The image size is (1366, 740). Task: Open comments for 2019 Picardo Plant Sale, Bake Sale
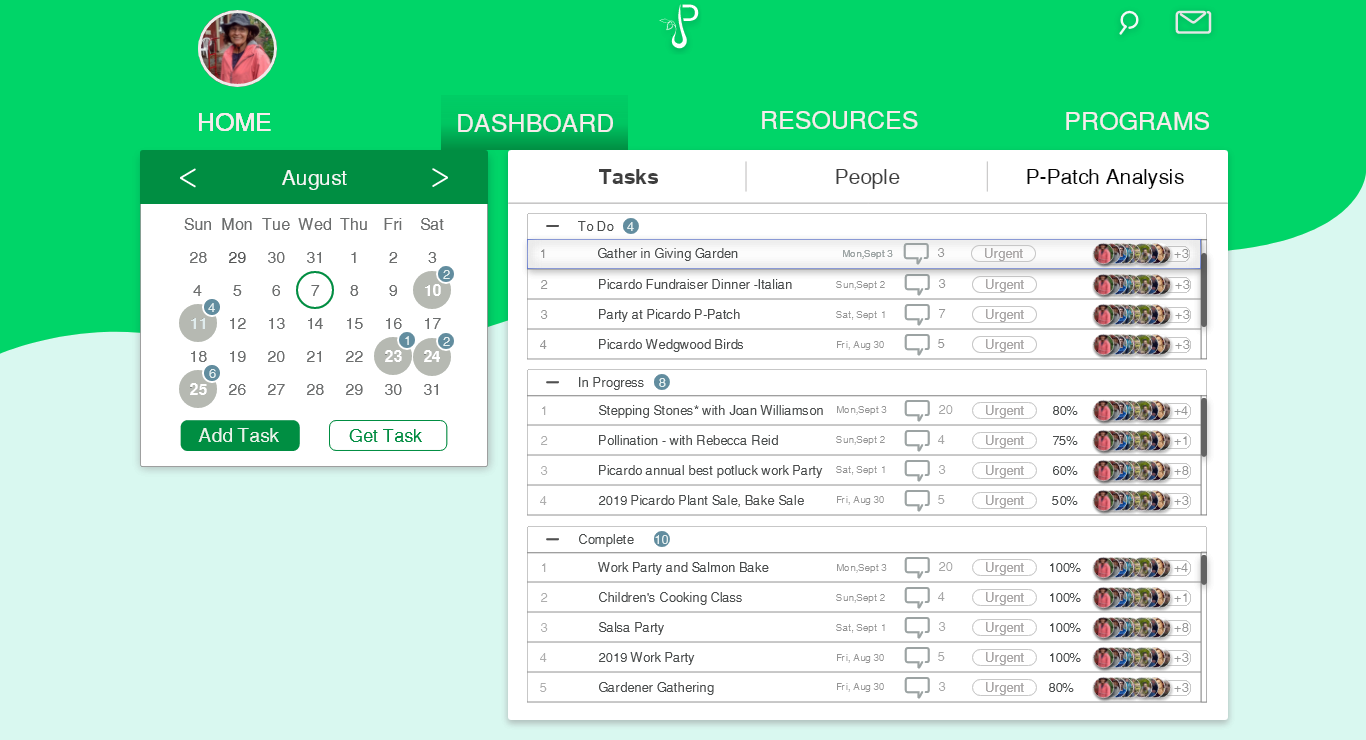[x=917, y=501]
